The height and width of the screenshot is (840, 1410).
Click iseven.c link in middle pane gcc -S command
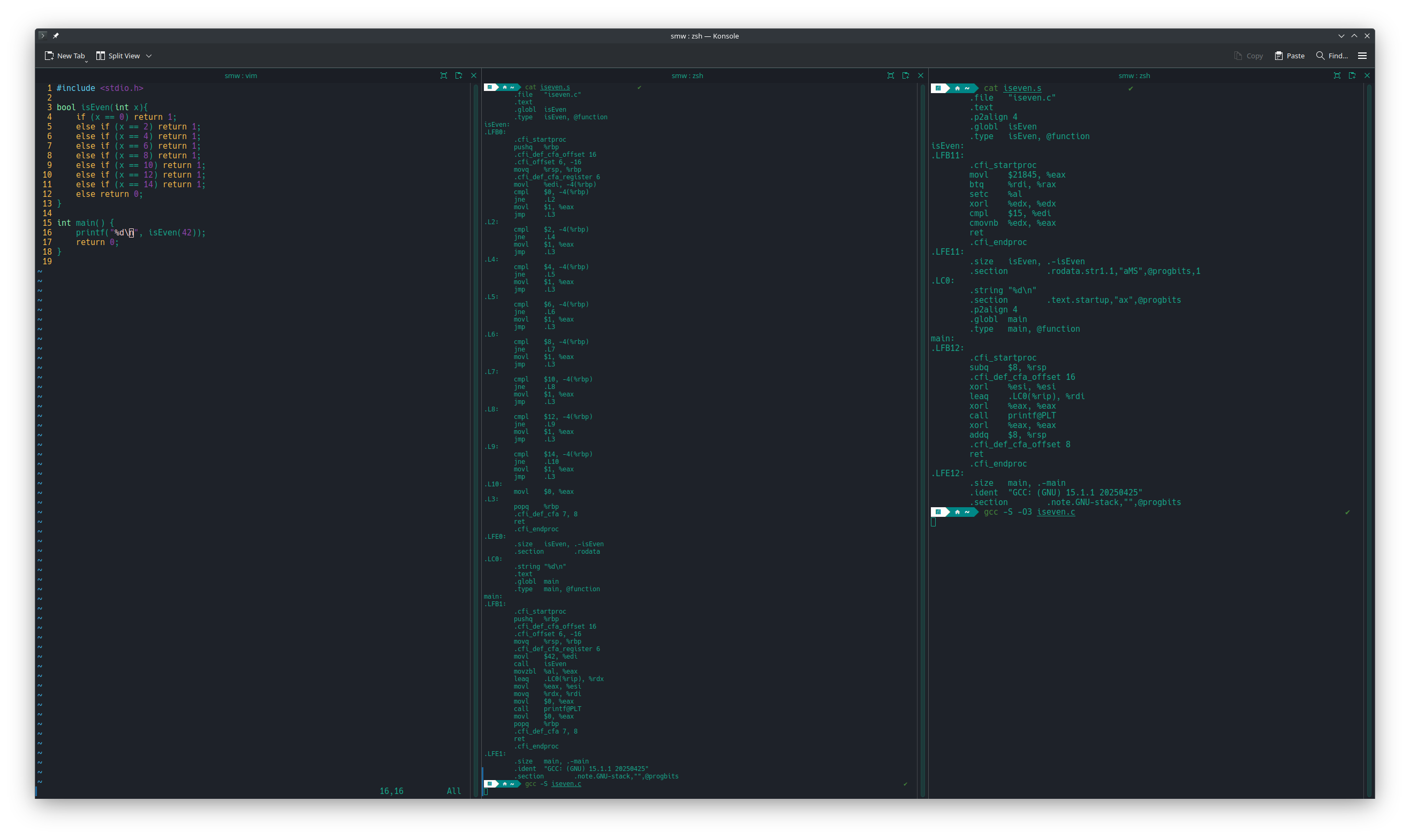[x=566, y=783]
